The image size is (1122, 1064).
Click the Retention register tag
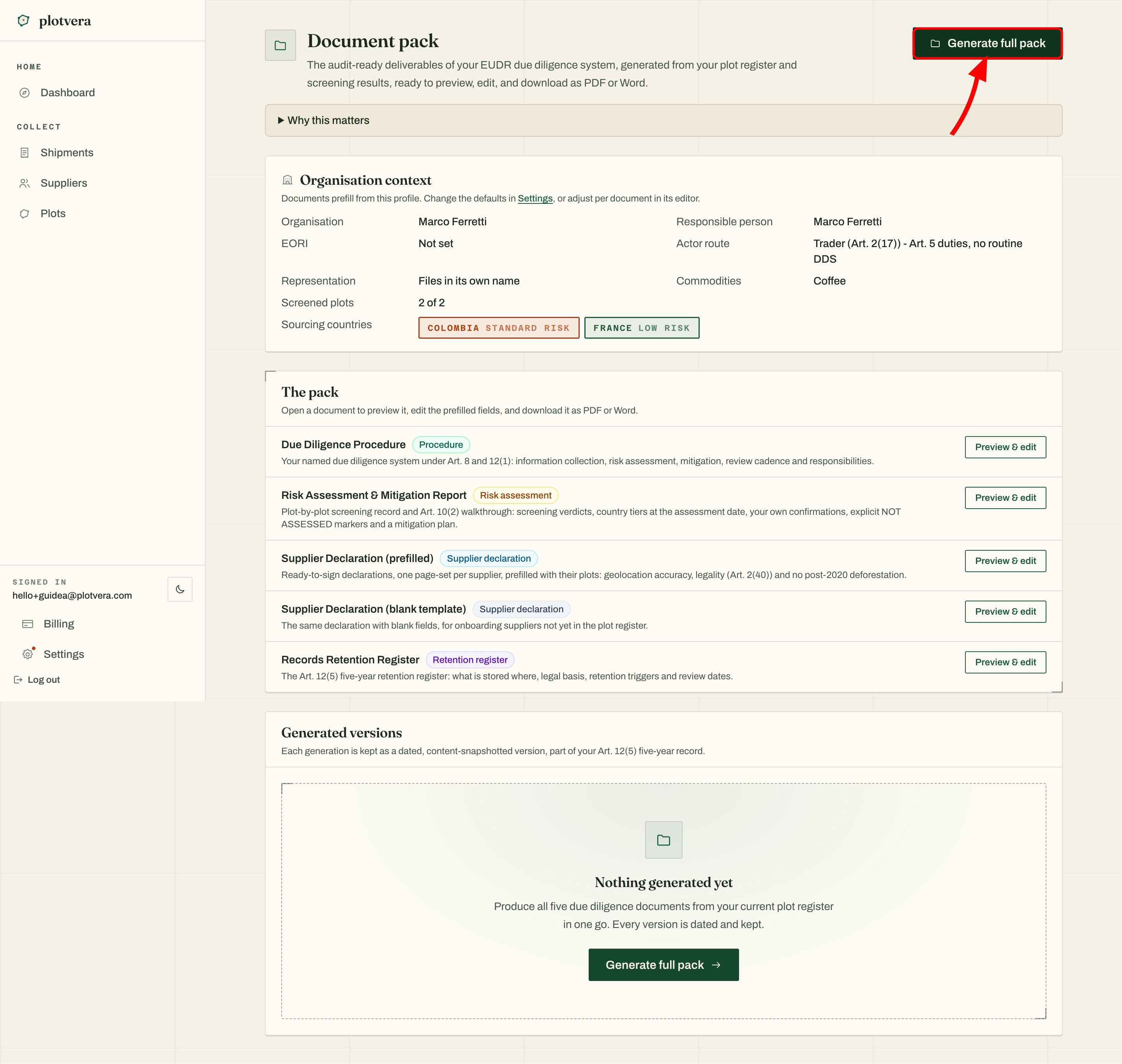click(x=470, y=659)
